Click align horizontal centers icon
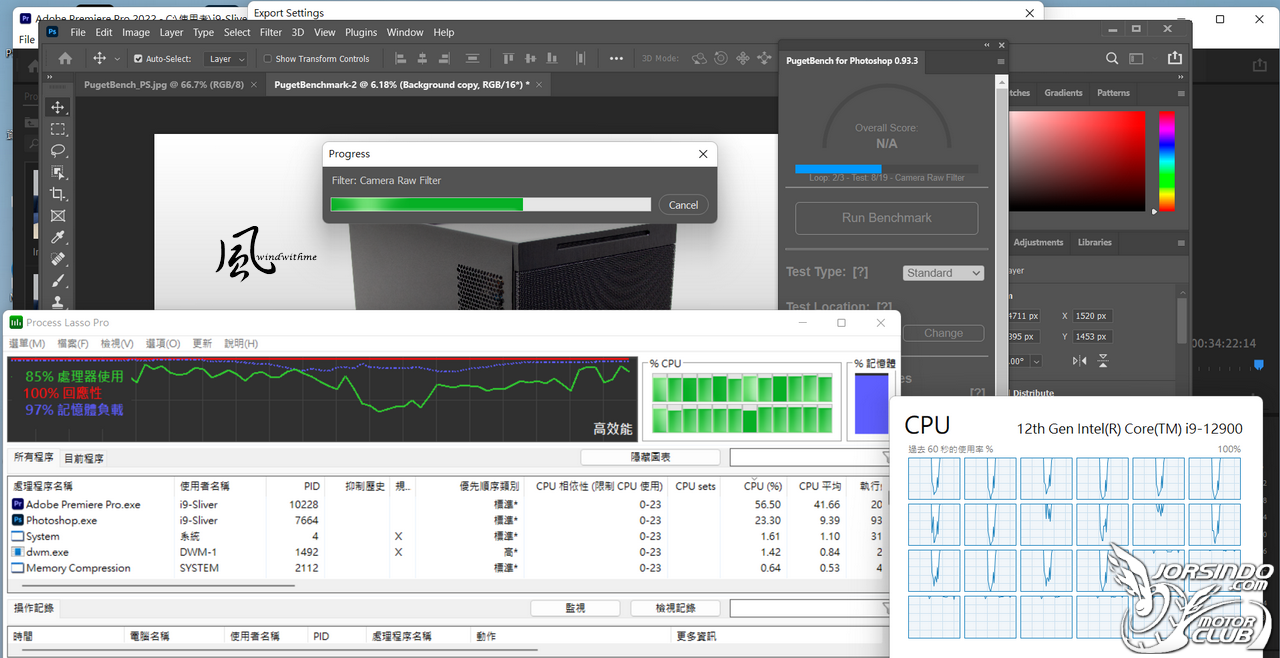Screen dimensions: 1280x658 (423, 59)
